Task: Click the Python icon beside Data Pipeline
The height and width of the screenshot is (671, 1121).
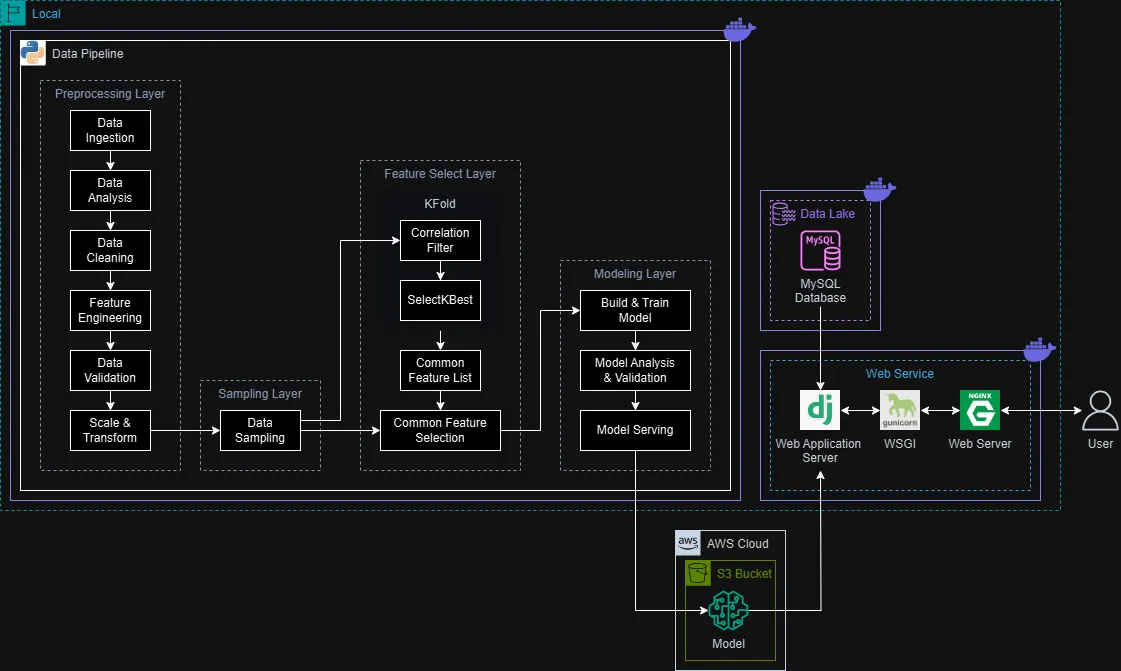Action: (x=33, y=53)
